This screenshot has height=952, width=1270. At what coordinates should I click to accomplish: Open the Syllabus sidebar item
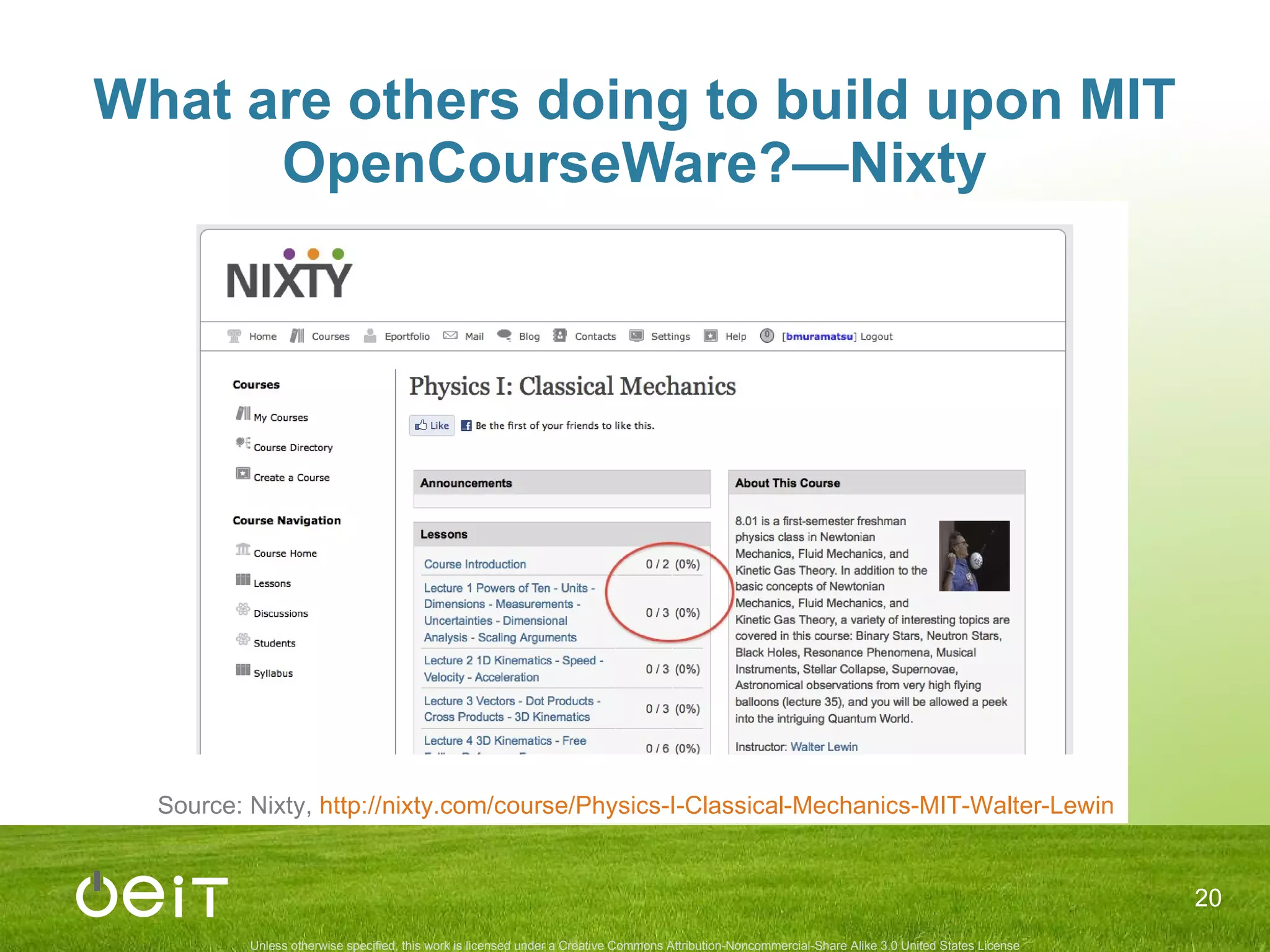click(x=273, y=673)
